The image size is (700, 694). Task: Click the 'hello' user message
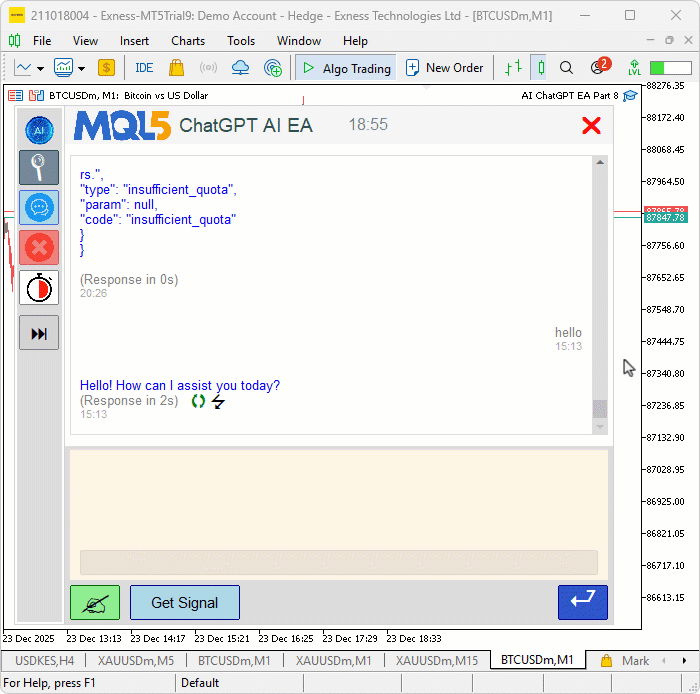(x=568, y=332)
